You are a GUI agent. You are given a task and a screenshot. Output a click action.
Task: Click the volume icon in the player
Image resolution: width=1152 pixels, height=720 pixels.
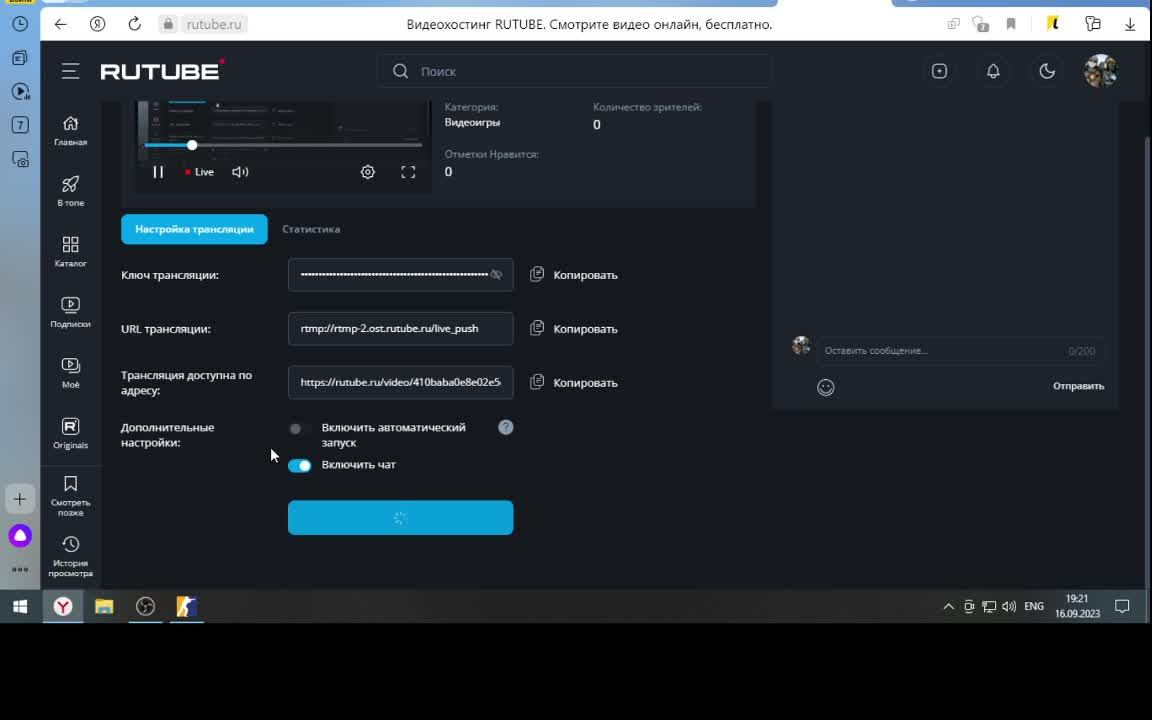point(240,172)
